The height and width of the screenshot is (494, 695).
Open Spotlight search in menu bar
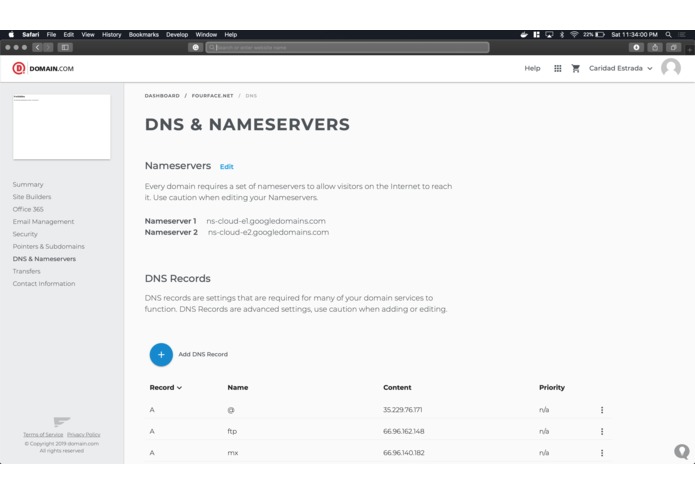pos(668,35)
